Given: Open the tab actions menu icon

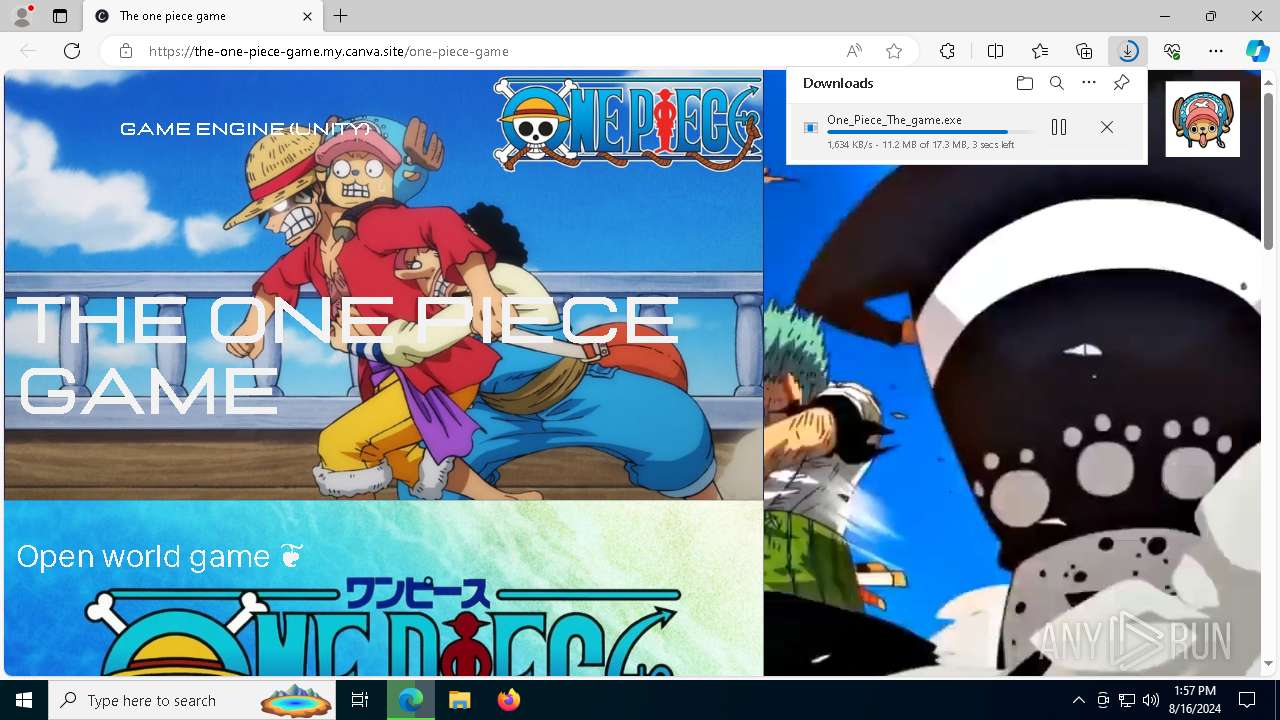Looking at the screenshot, I should (60, 16).
